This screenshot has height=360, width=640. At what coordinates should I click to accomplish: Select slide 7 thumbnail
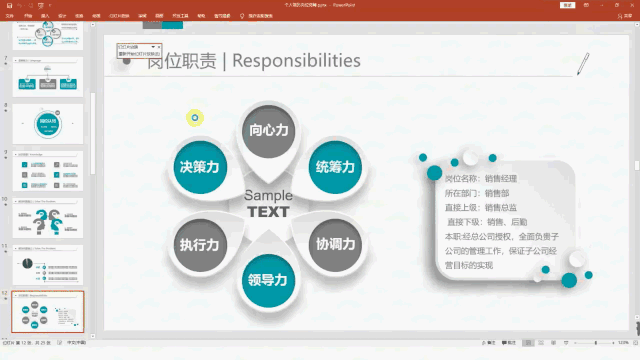(x=48, y=77)
